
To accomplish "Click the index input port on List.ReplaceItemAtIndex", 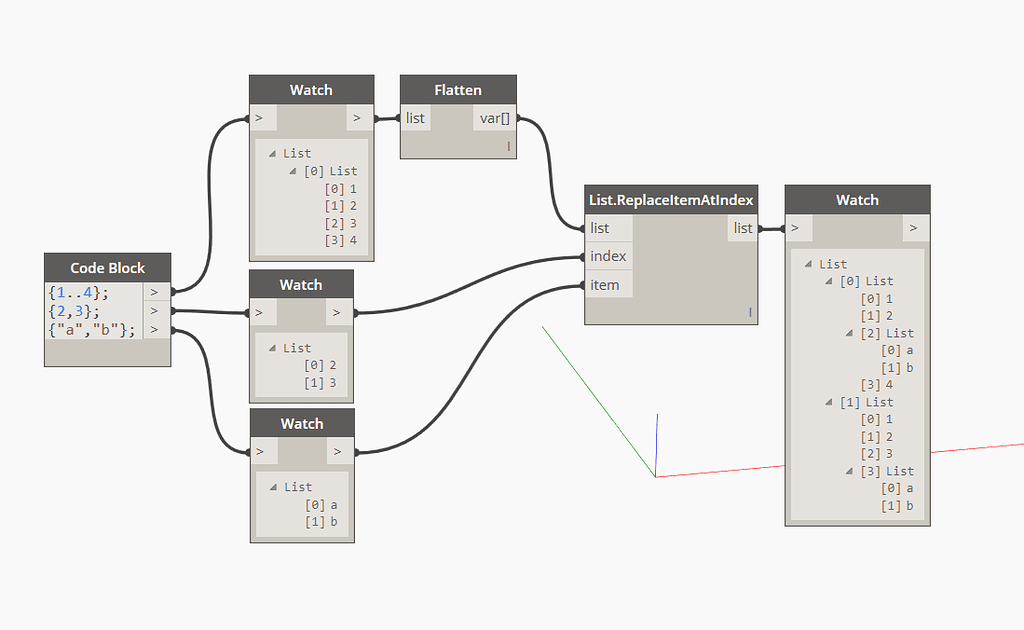I will point(607,256).
